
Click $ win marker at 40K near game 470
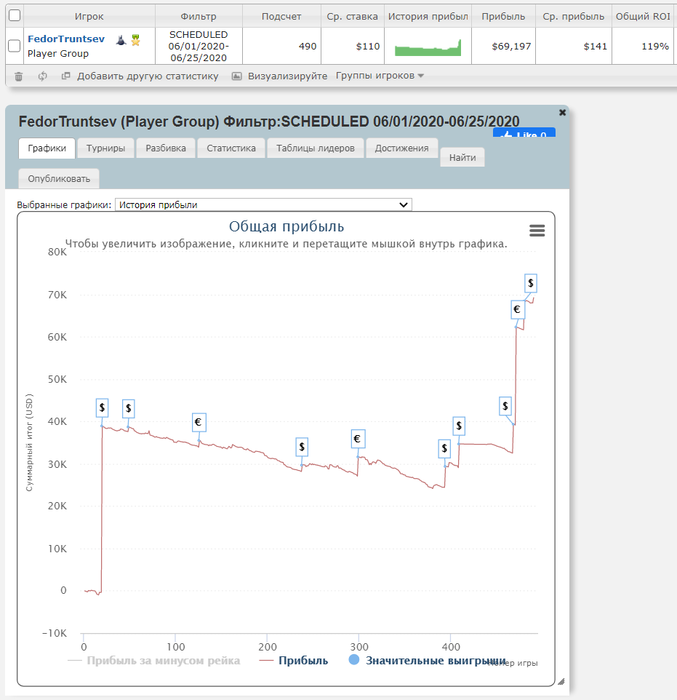tap(505, 406)
